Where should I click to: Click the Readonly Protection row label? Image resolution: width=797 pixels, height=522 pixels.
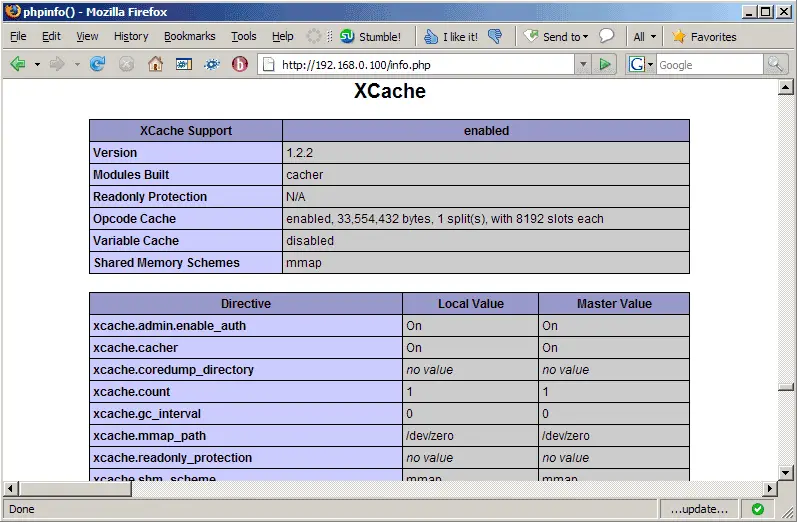150,197
